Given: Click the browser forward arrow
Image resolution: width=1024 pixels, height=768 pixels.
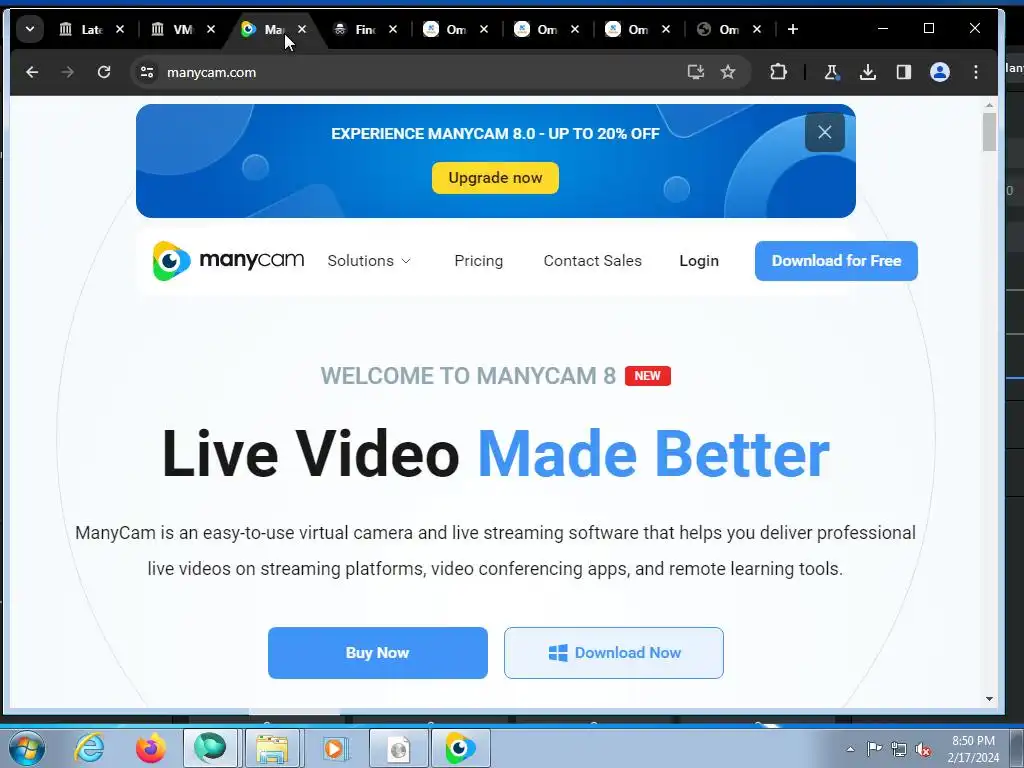Looking at the screenshot, I should [67, 72].
